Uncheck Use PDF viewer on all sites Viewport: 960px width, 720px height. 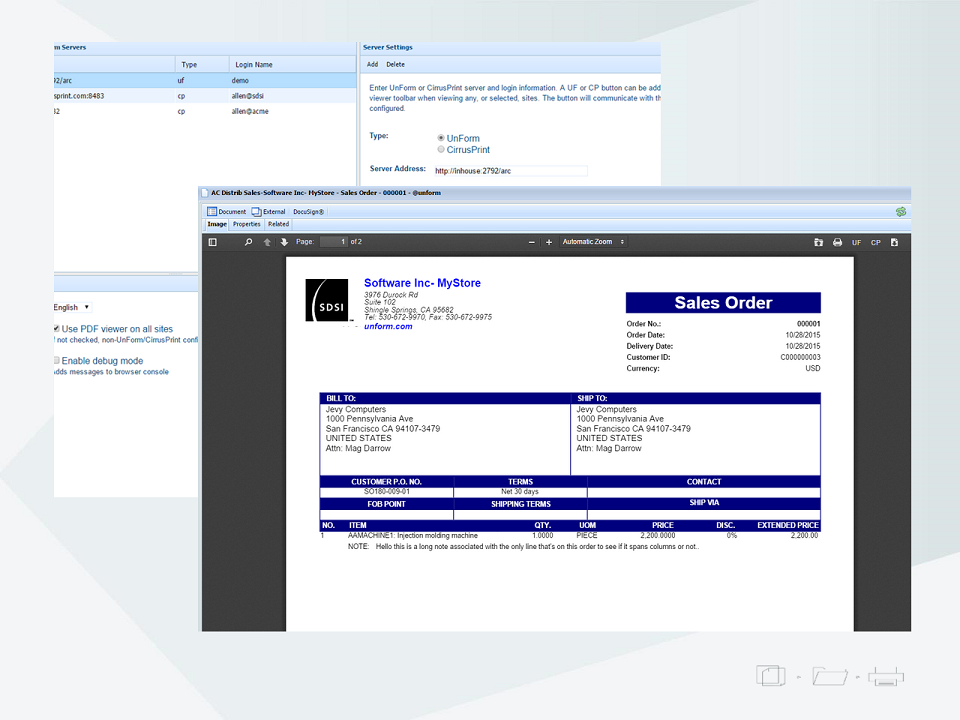57,328
